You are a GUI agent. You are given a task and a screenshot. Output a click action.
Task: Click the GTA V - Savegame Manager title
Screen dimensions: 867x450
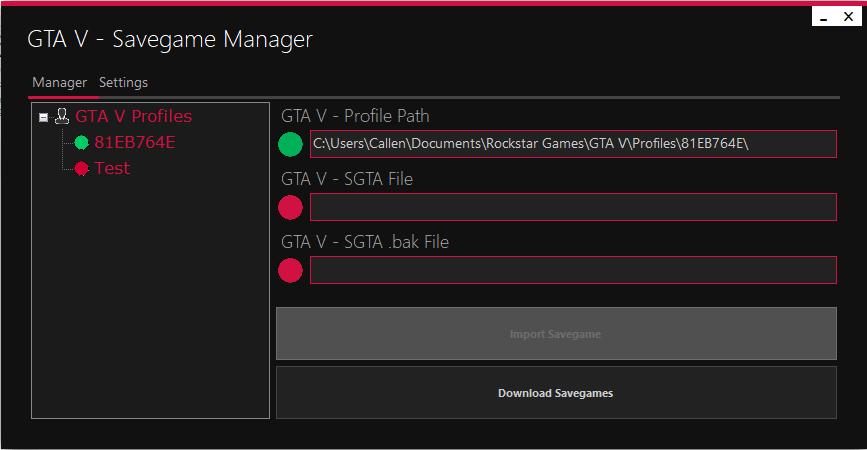pos(170,39)
